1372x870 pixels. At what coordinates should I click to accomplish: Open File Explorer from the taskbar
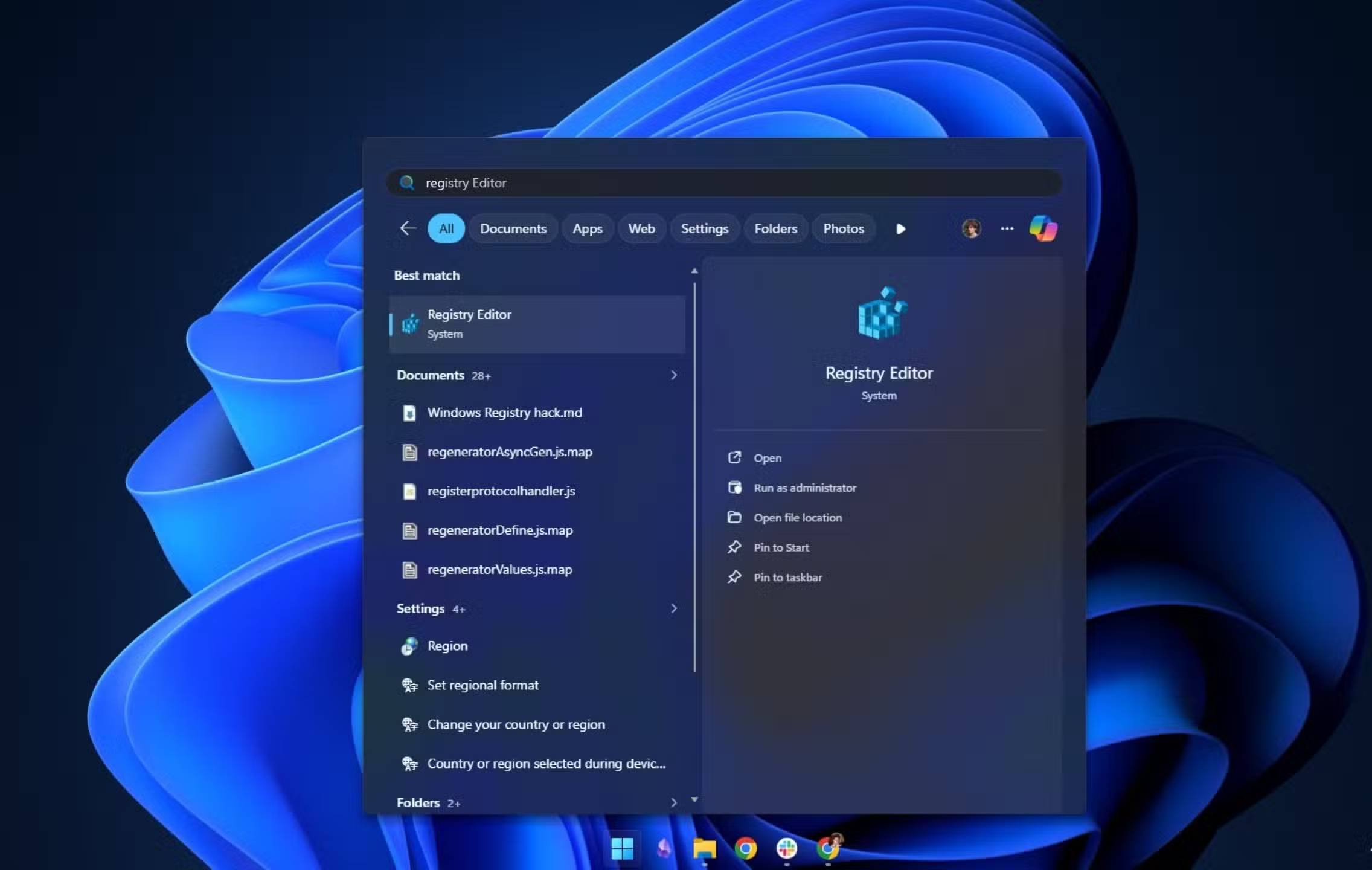(x=705, y=848)
